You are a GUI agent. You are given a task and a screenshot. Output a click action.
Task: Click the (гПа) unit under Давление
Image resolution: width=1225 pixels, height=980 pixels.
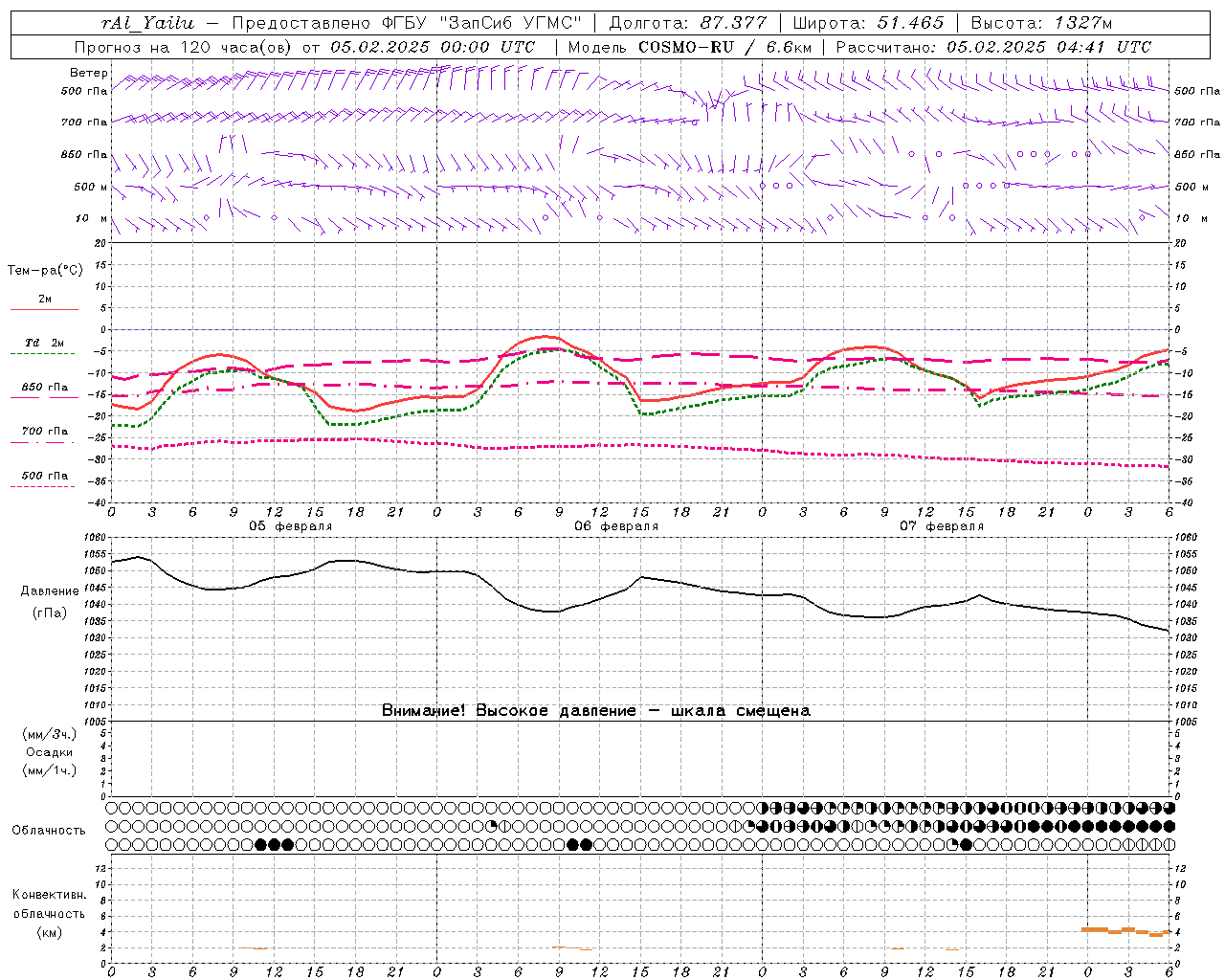50,613
